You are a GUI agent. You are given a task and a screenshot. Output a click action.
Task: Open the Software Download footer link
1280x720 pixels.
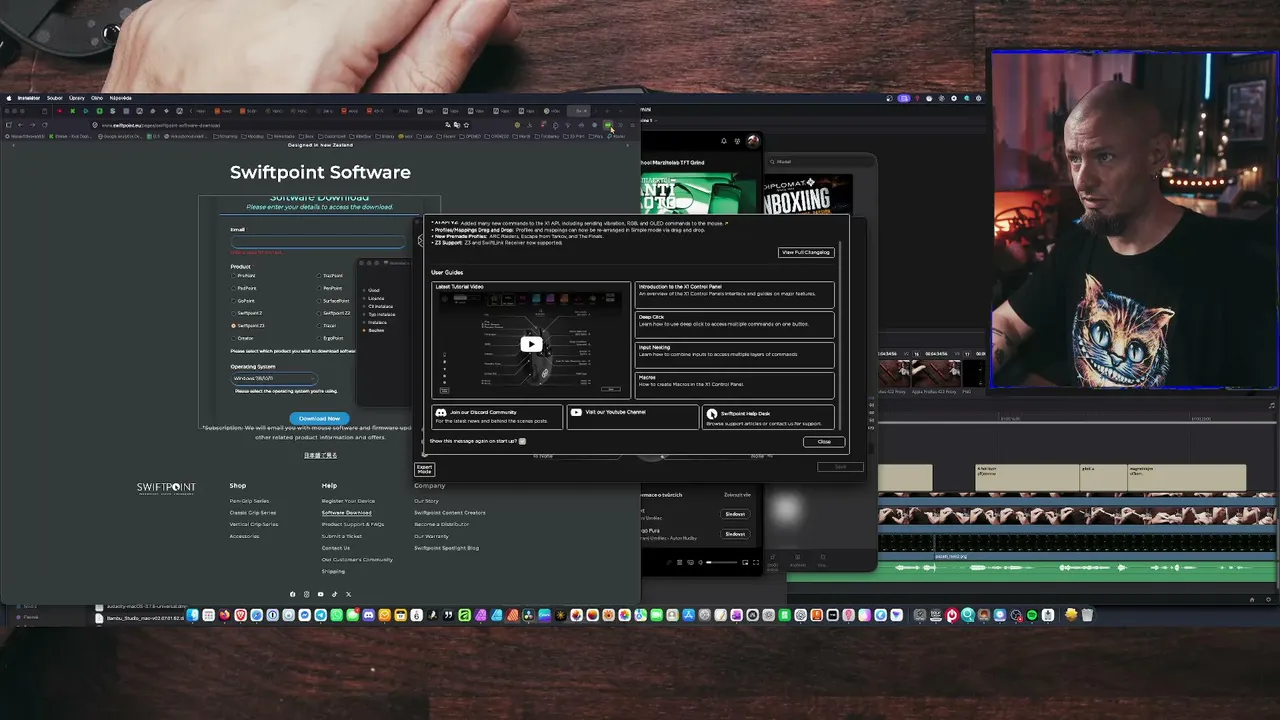click(346, 512)
